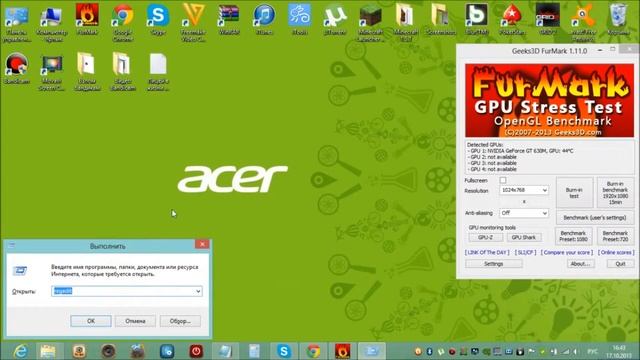The image size is (640, 360).
Task: Launch GPU-Z monitoring tool
Action: click(485, 237)
